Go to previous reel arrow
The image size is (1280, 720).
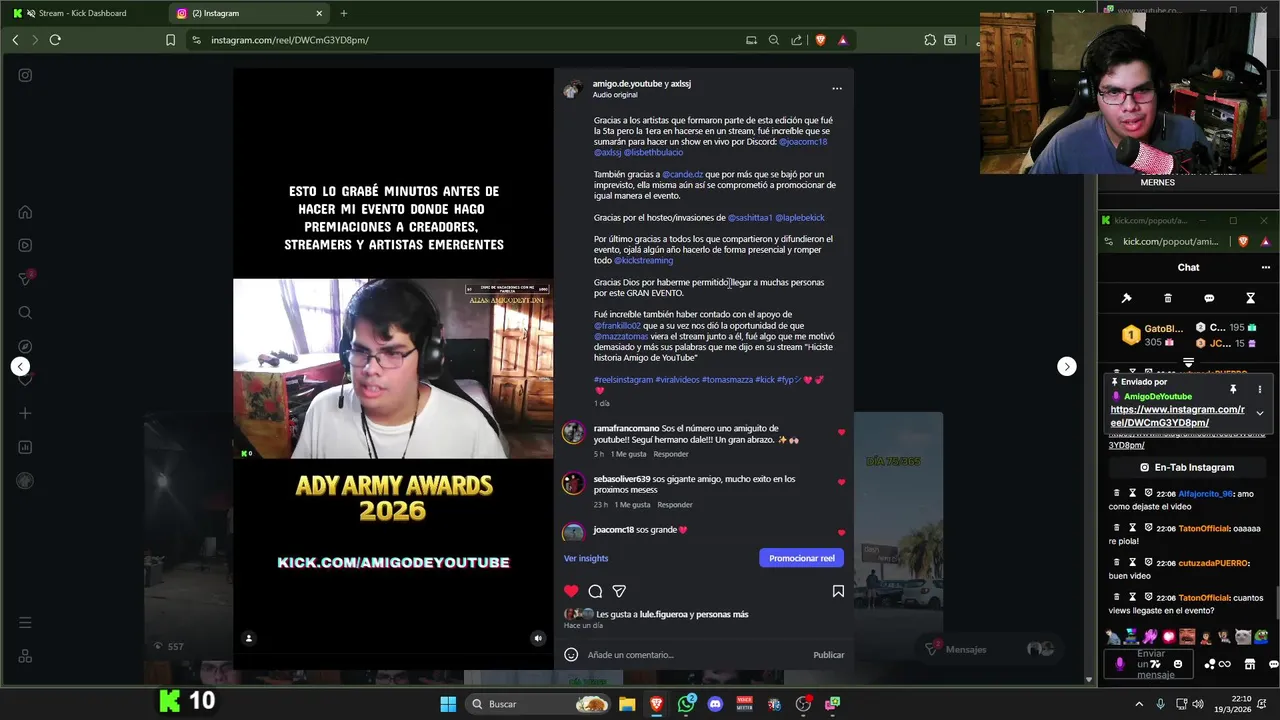[20, 367]
